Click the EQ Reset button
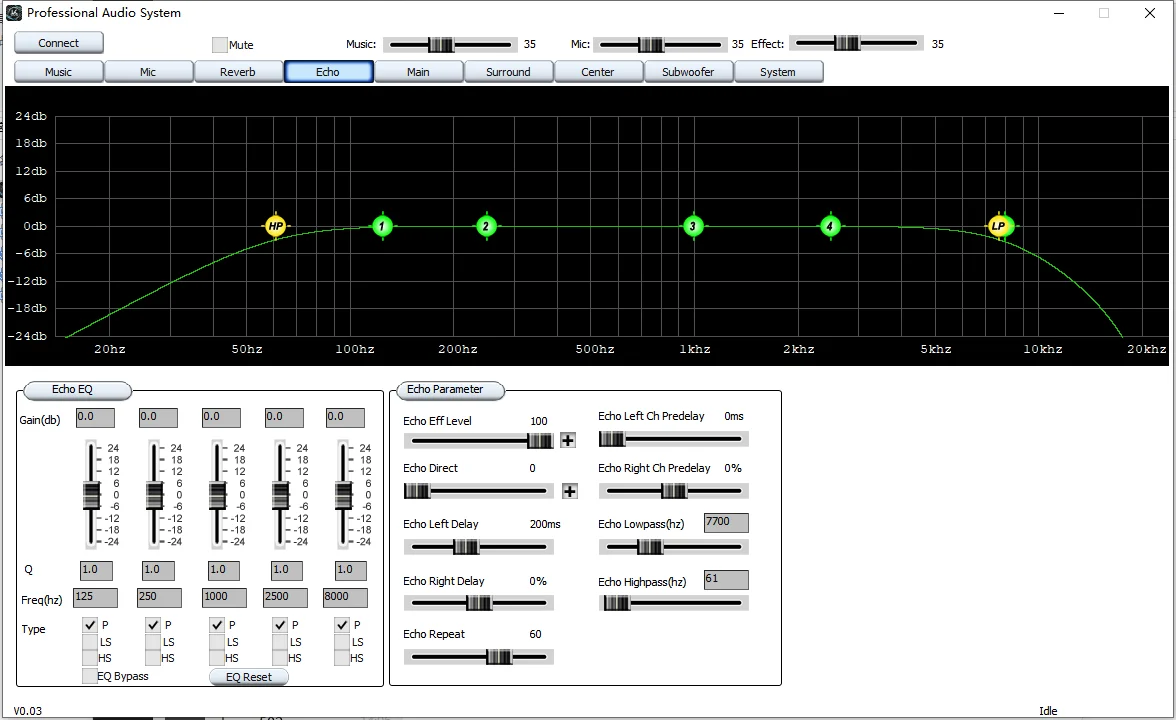Viewport: 1176px width, 720px height. pos(249,677)
